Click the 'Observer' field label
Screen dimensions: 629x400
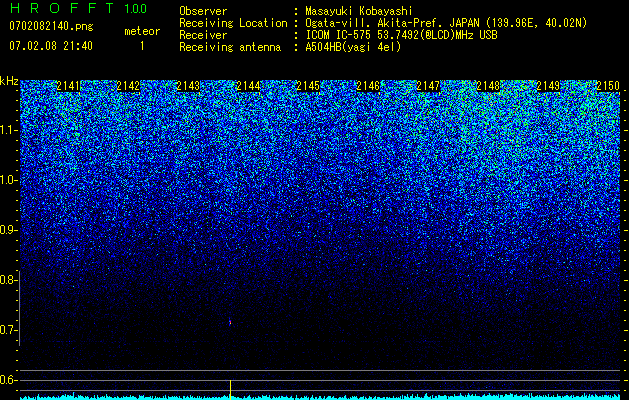click(203, 11)
